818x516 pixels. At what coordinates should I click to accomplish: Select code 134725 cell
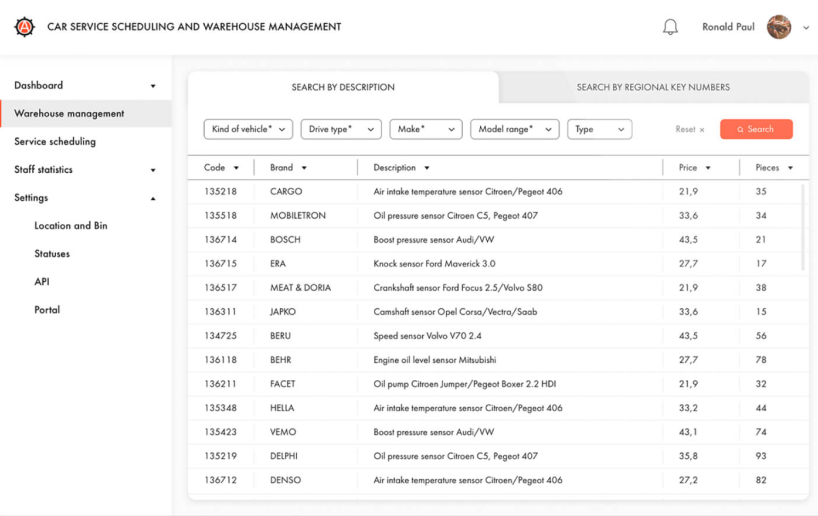[220, 335]
